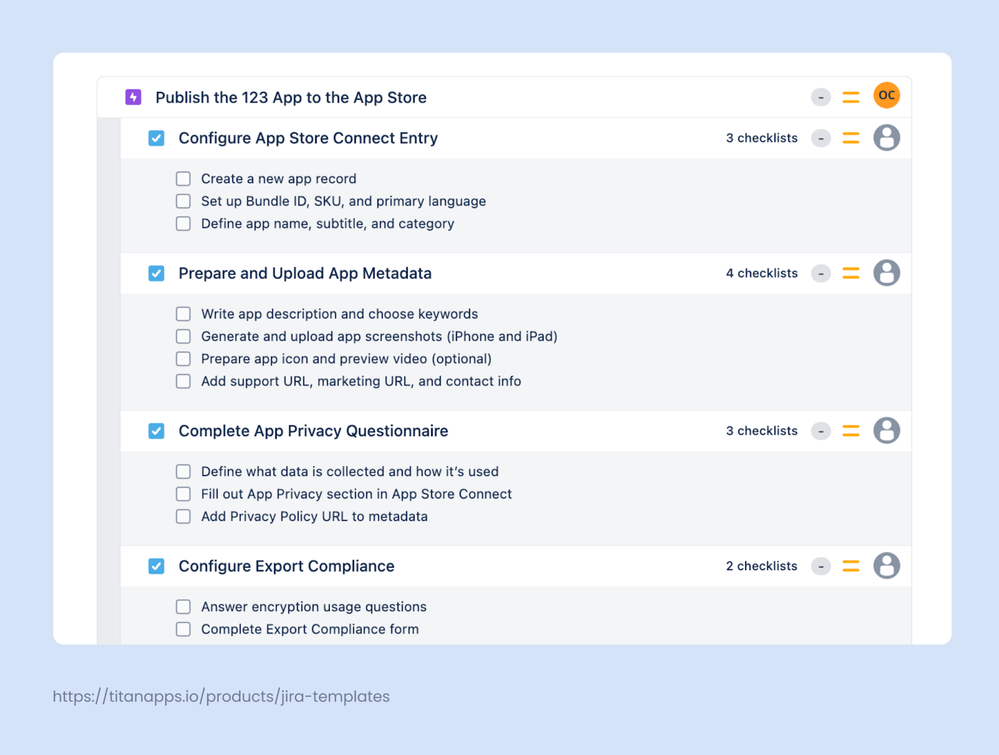Screen dimensions: 999x755
Task: Click the assignee avatar for Configure Export Compliance
Action: coord(887,566)
